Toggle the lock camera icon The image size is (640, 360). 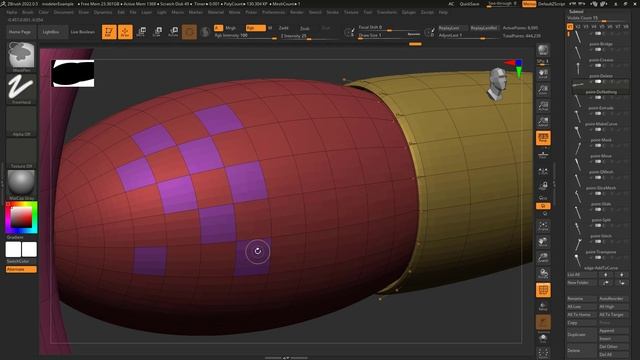(x=543, y=186)
